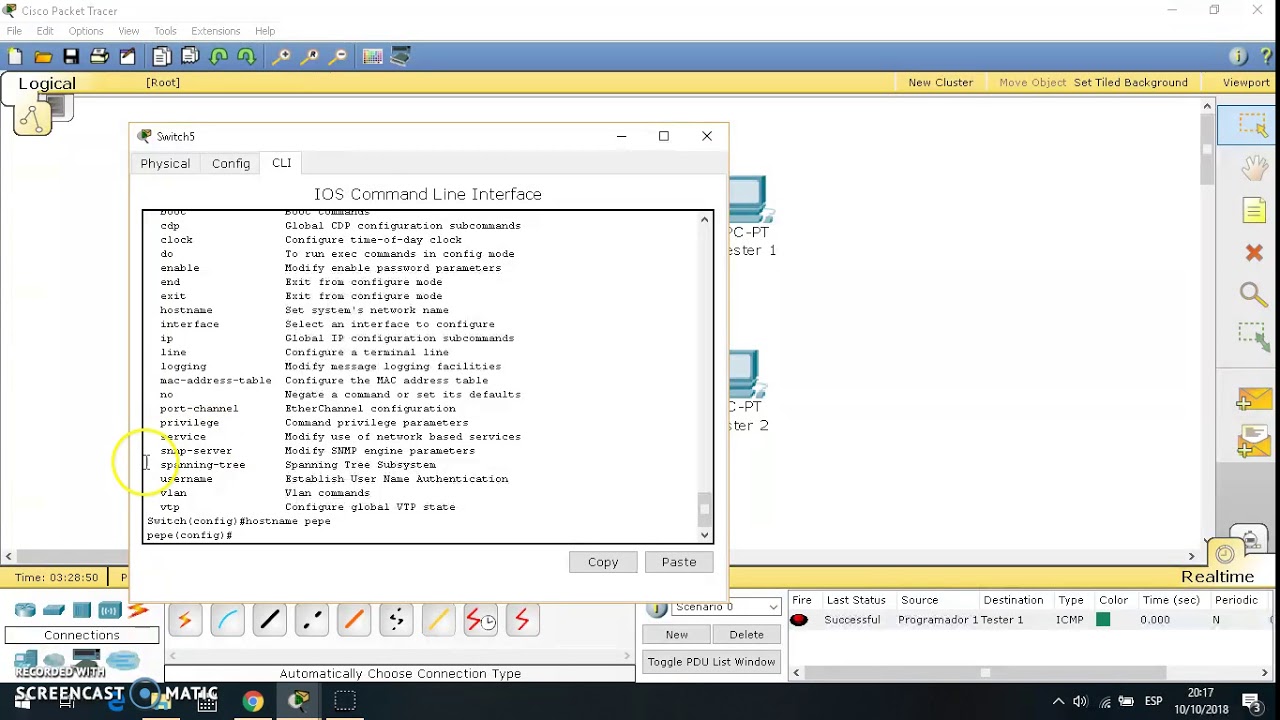
Task: Switch to the Physical tab in Switch5
Action: pyautogui.click(x=165, y=164)
